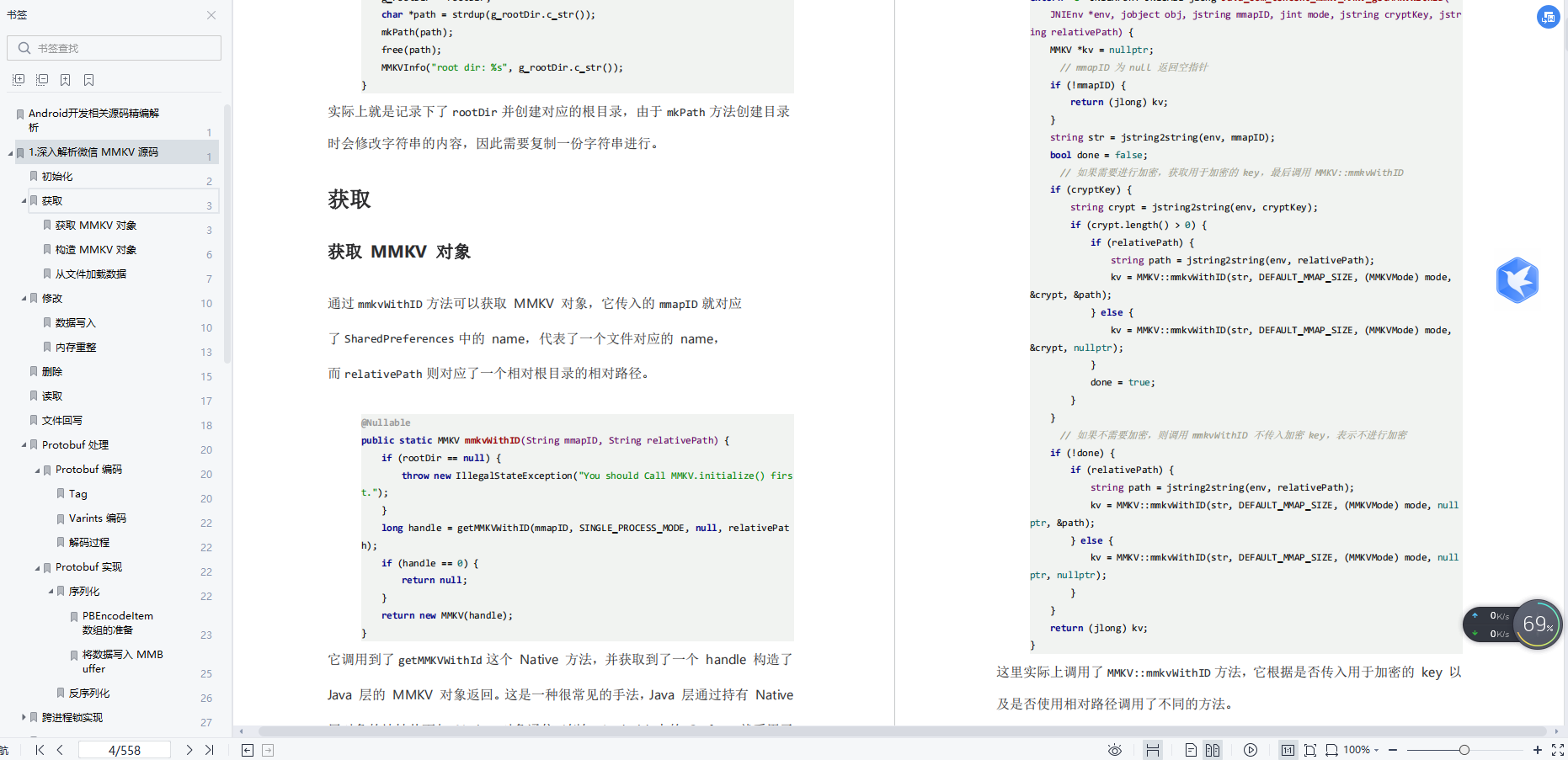Screen dimensions: 1568x760
Task: Open bookmark Android开发相关源码精编解析
Action: tap(93, 120)
